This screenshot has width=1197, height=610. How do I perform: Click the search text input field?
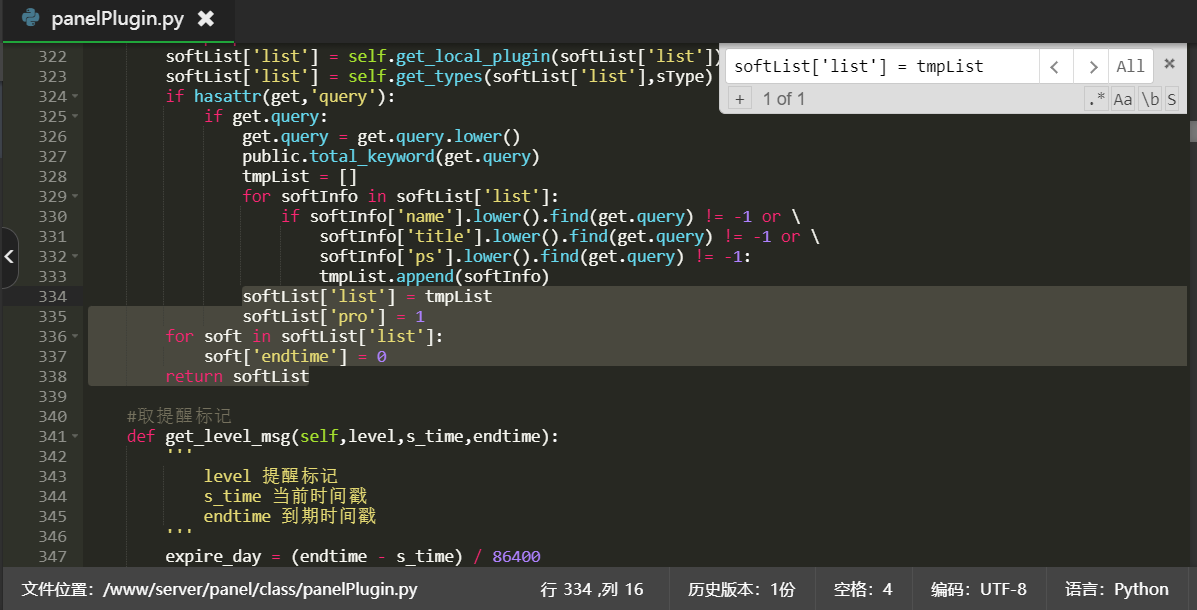(x=882, y=67)
